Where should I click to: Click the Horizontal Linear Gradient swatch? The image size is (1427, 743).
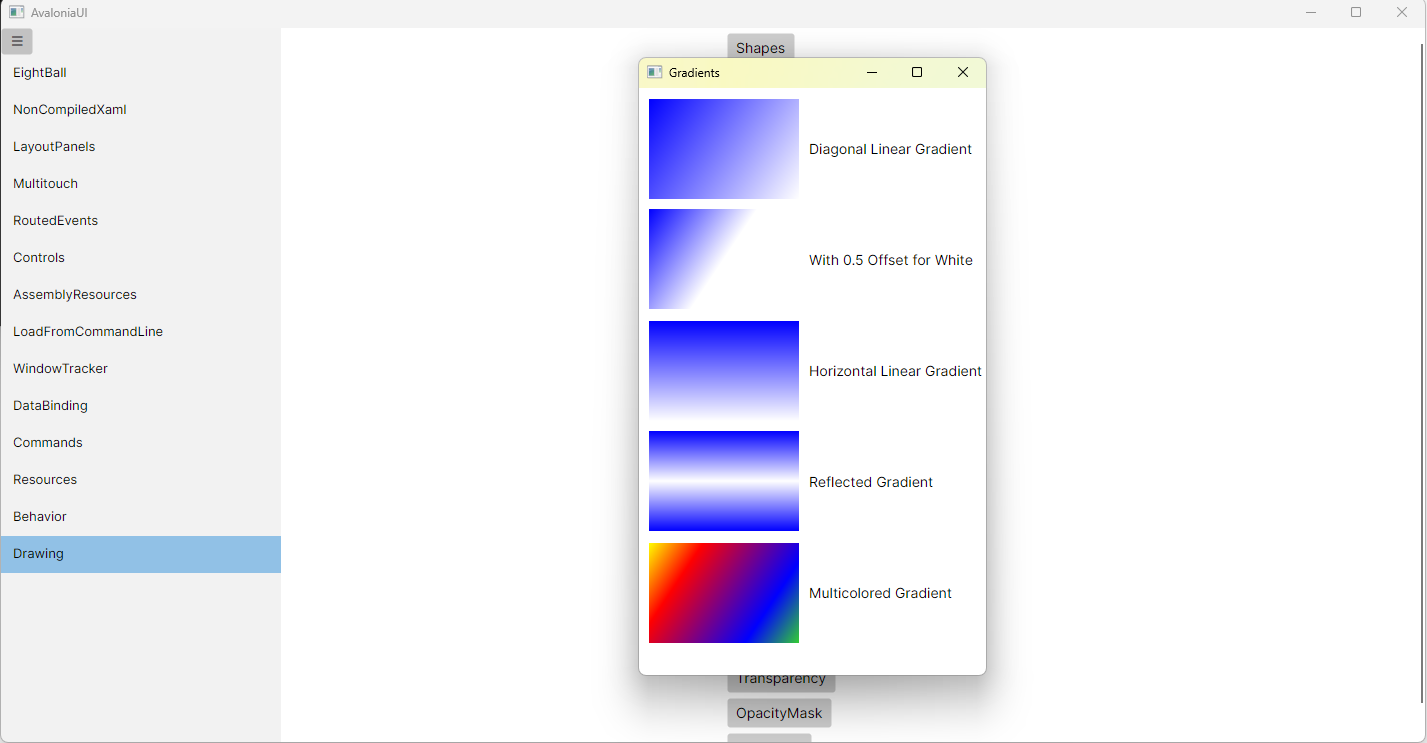(x=724, y=371)
